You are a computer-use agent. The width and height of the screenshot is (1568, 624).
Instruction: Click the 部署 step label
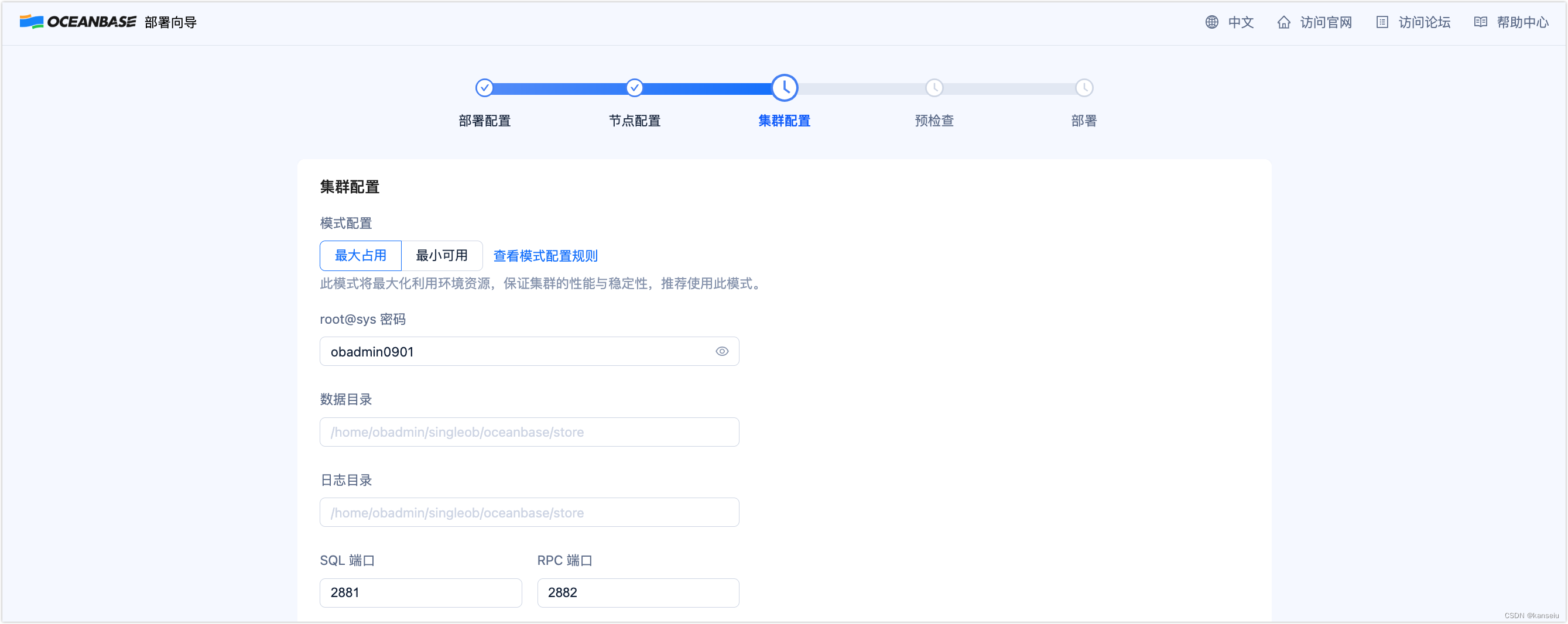click(1083, 121)
